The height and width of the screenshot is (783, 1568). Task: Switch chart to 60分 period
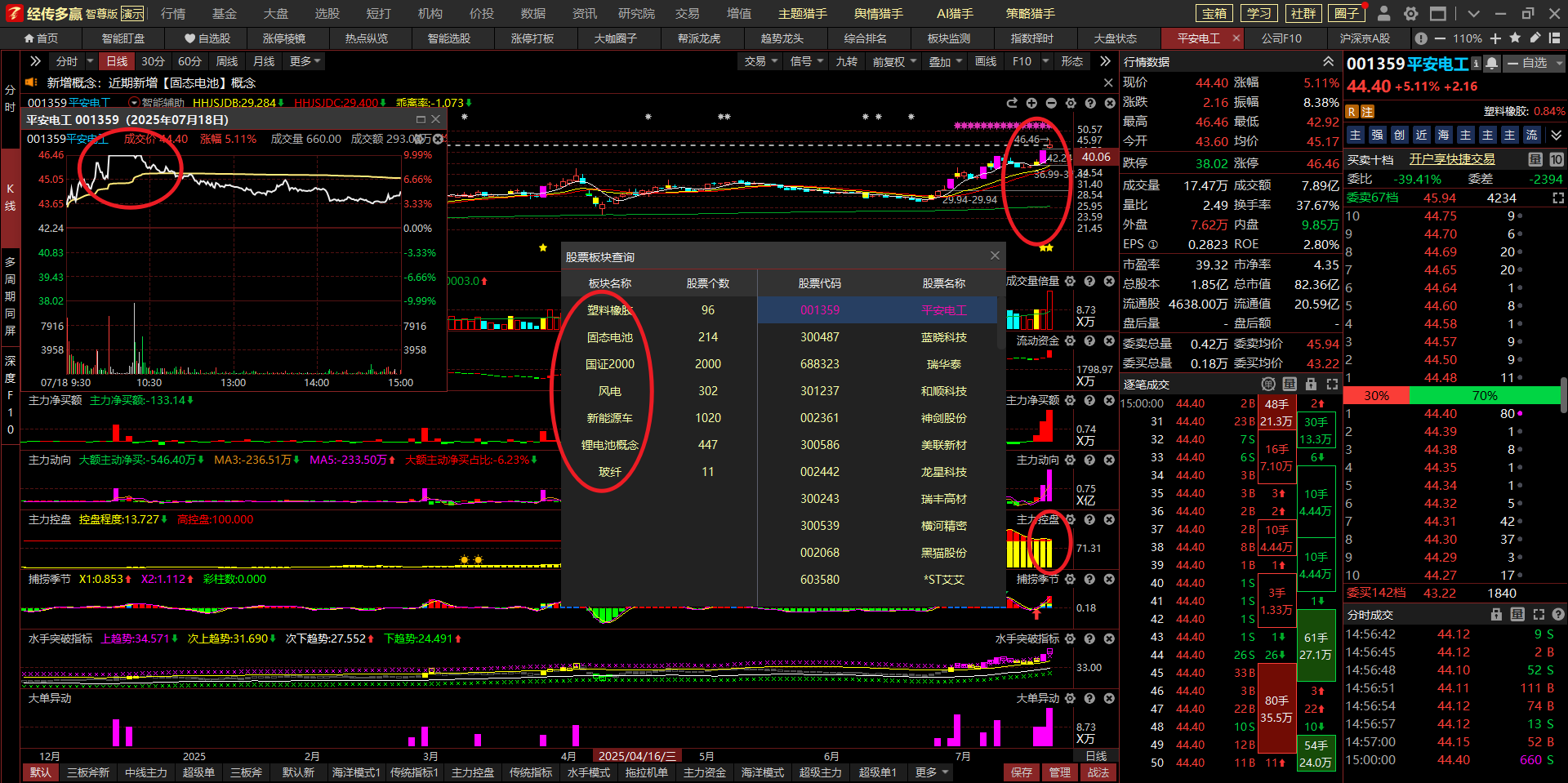pos(189,61)
